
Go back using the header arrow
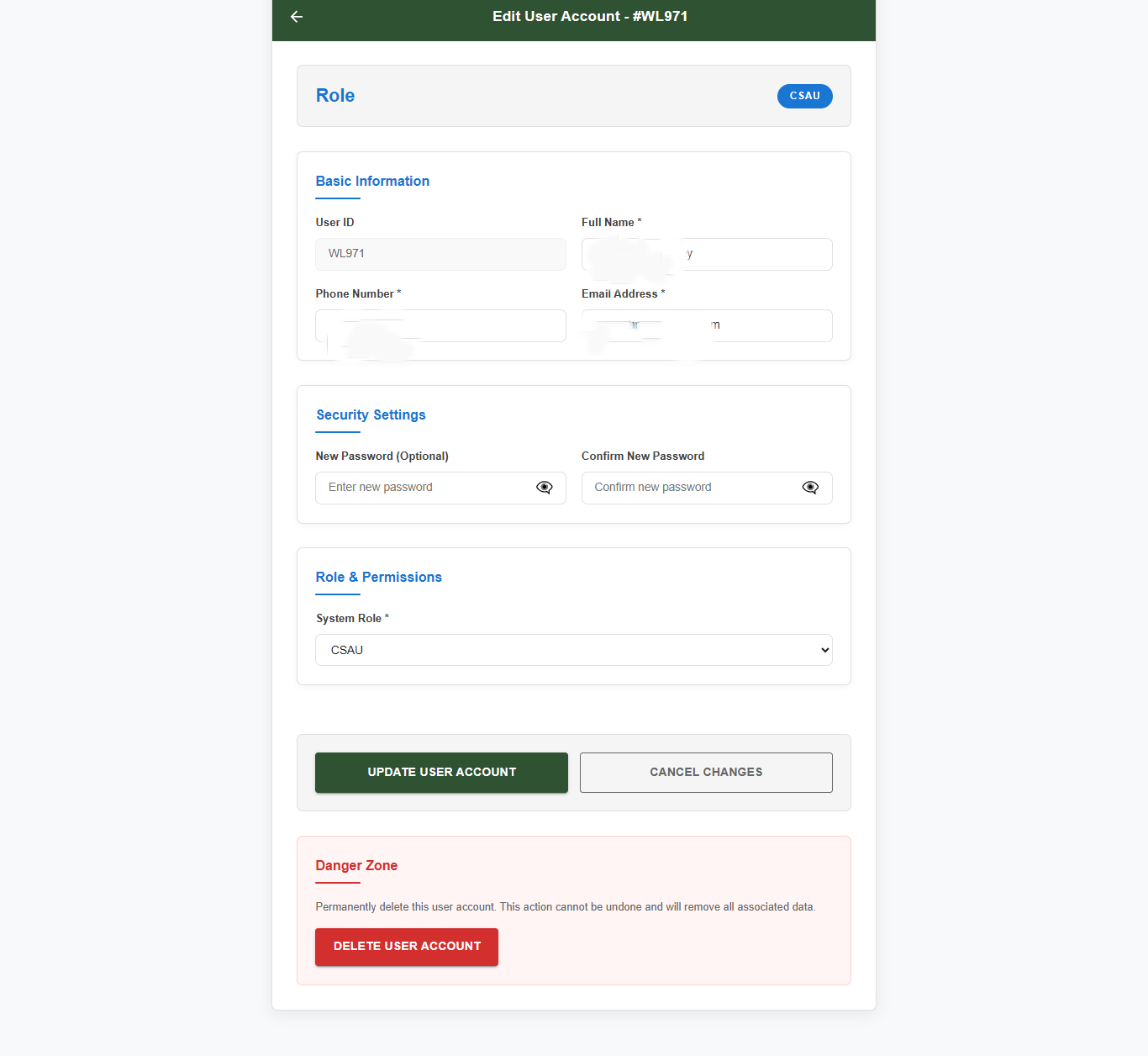coord(297,17)
